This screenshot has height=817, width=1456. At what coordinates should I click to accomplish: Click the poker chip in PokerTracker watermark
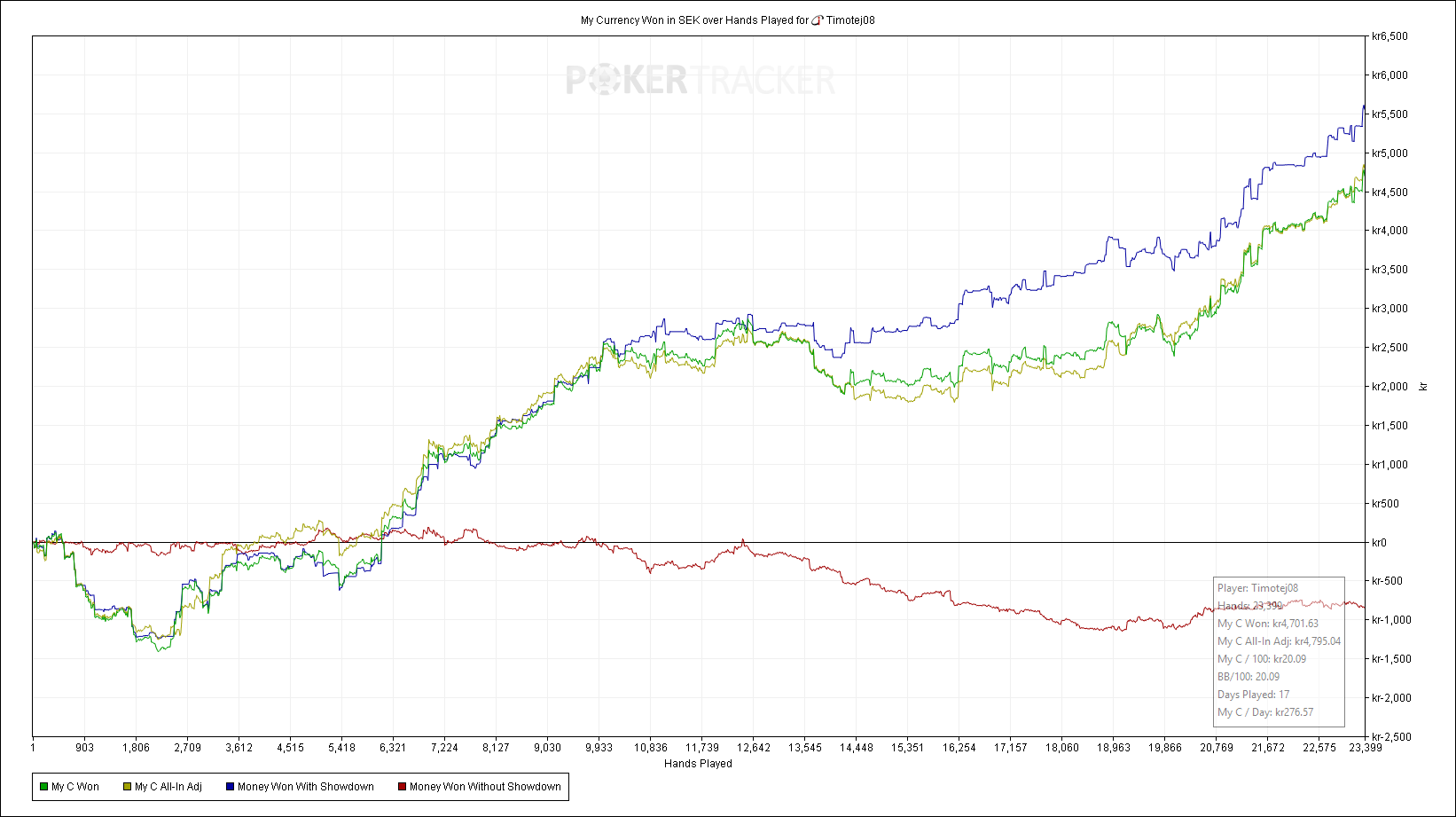[604, 81]
